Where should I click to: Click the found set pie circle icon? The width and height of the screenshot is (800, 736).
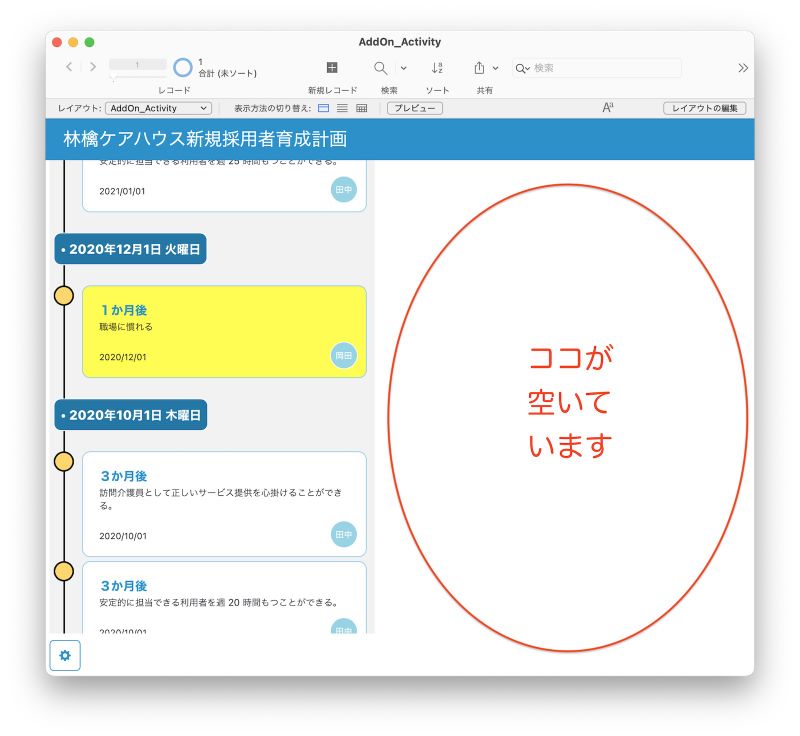183,67
